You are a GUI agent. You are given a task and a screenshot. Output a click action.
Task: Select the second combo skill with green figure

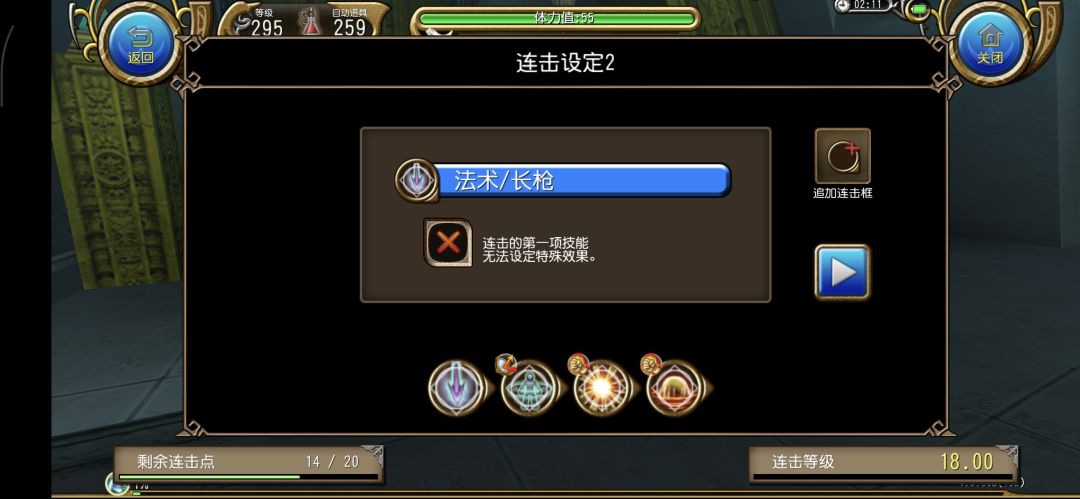coord(528,389)
